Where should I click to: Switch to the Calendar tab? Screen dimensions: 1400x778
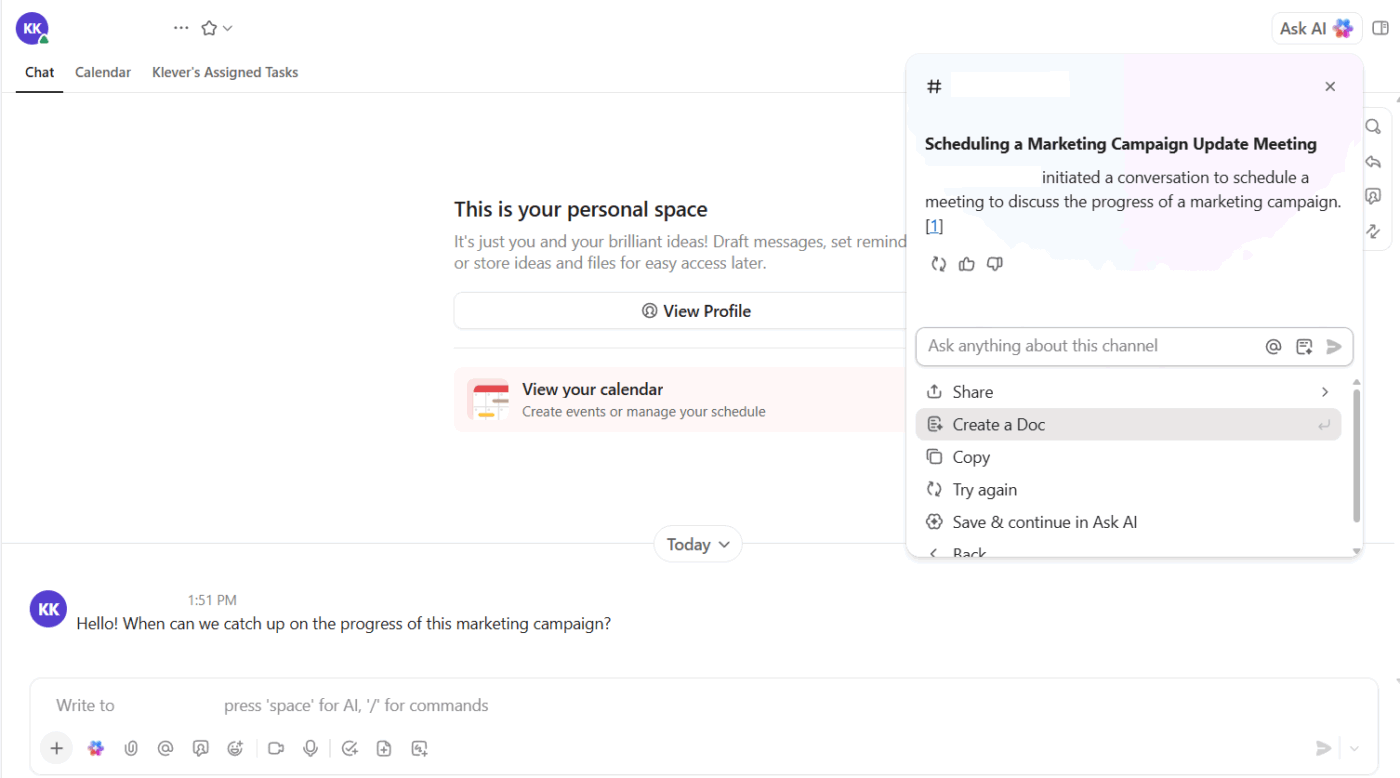click(x=103, y=72)
